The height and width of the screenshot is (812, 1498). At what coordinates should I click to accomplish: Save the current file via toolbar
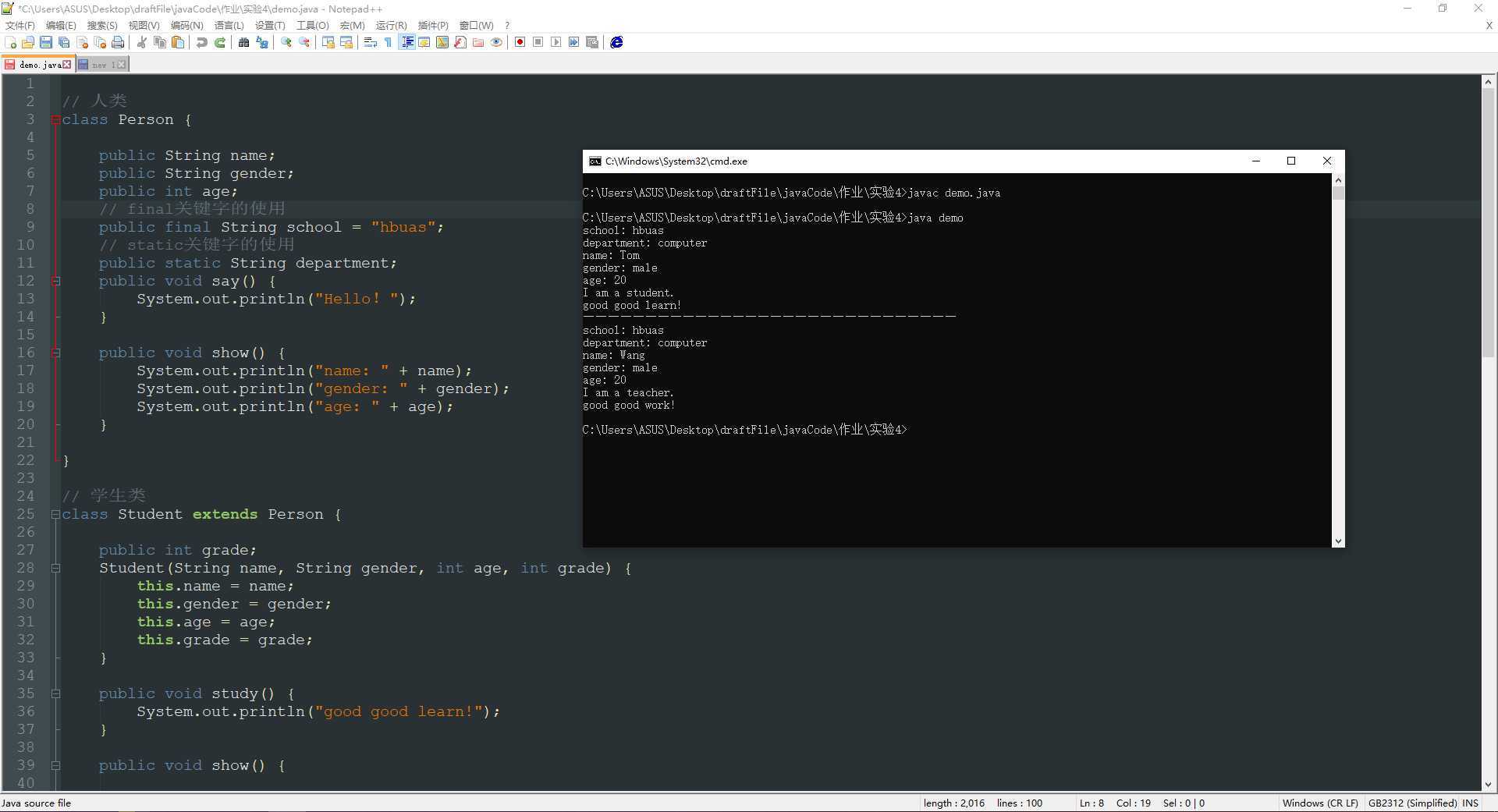click(x=46, y=42)
